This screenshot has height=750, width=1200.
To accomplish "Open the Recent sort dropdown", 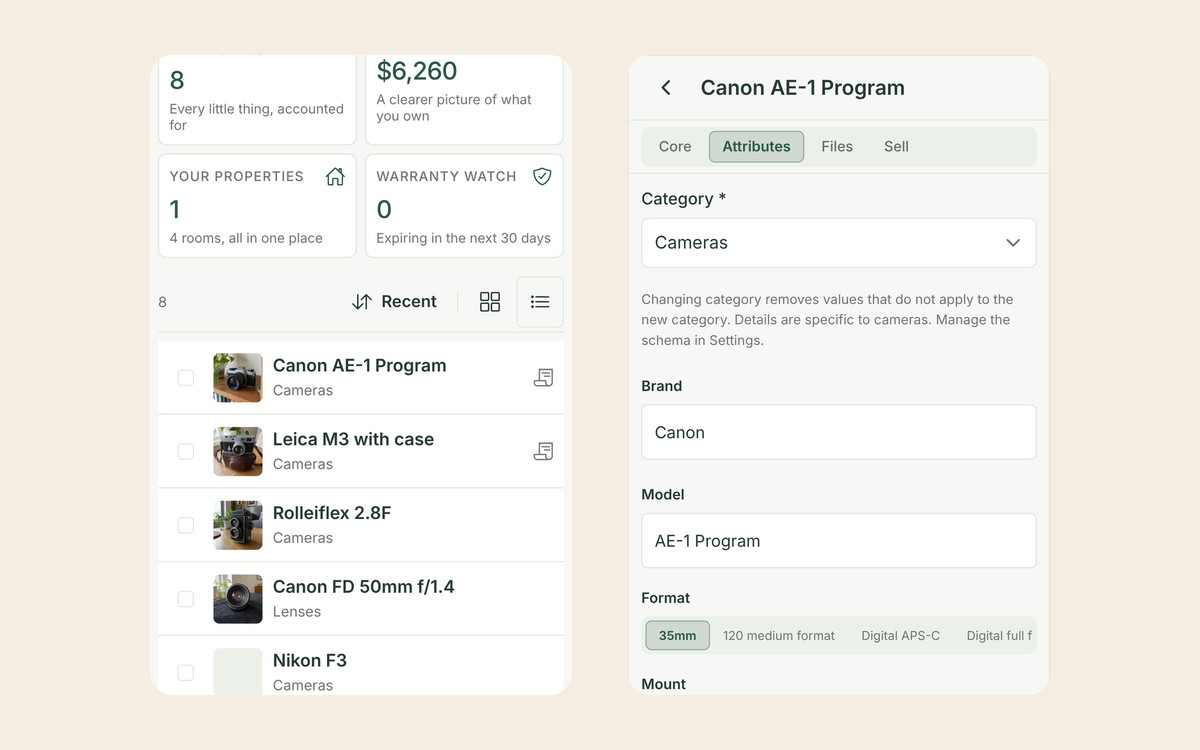I will pyautogui.click(x=395, y=302).
